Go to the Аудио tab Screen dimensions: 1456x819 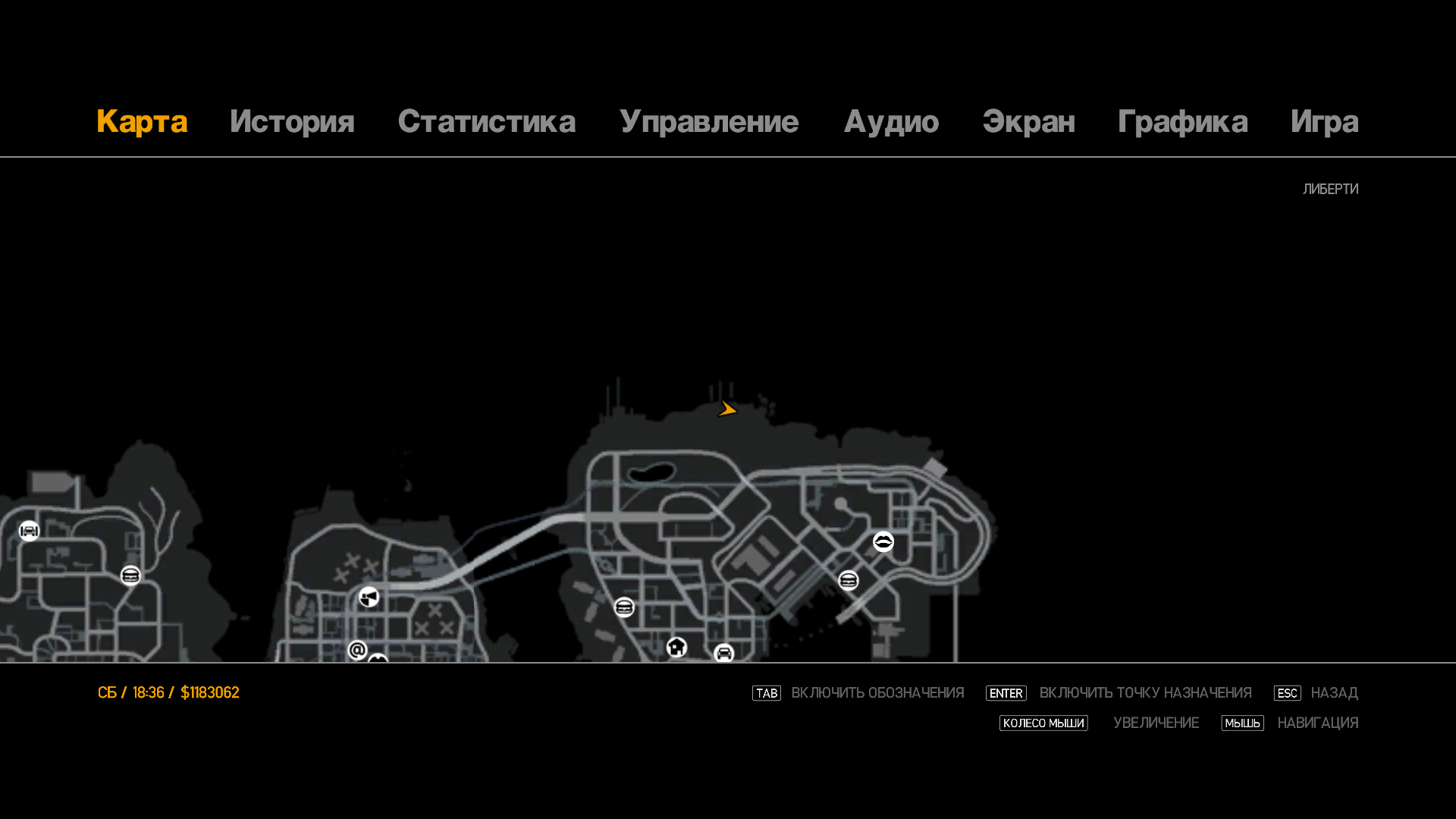(x=891, y=121)
